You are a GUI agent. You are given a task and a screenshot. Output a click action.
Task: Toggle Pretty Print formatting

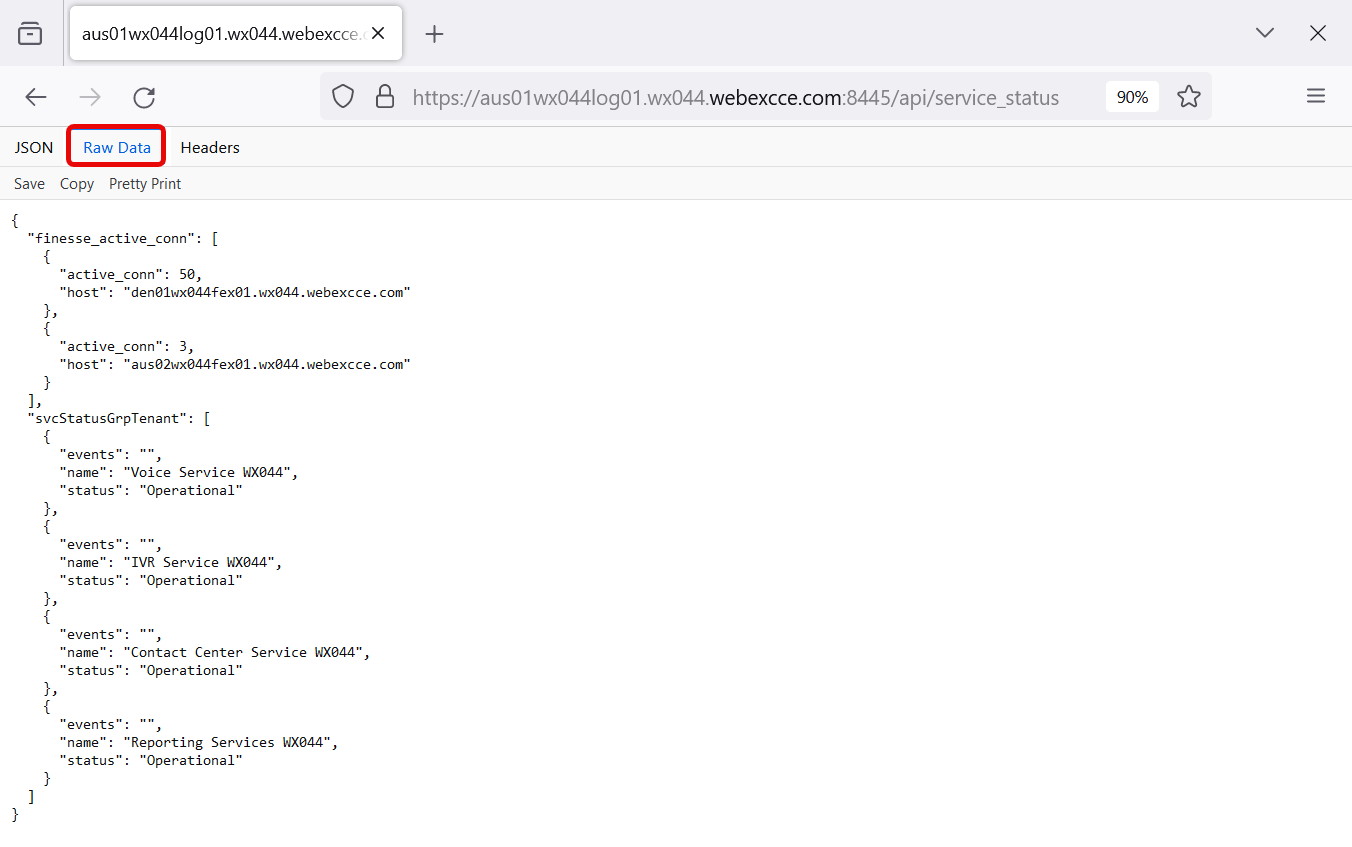145,184
